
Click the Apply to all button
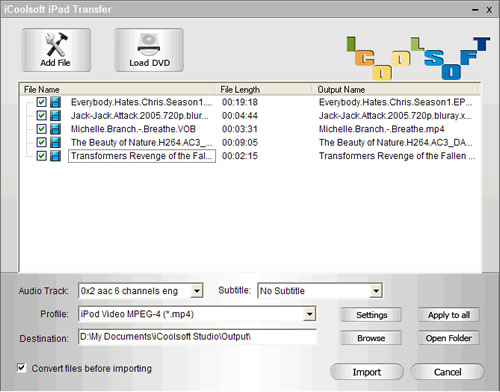click(449, 315)
